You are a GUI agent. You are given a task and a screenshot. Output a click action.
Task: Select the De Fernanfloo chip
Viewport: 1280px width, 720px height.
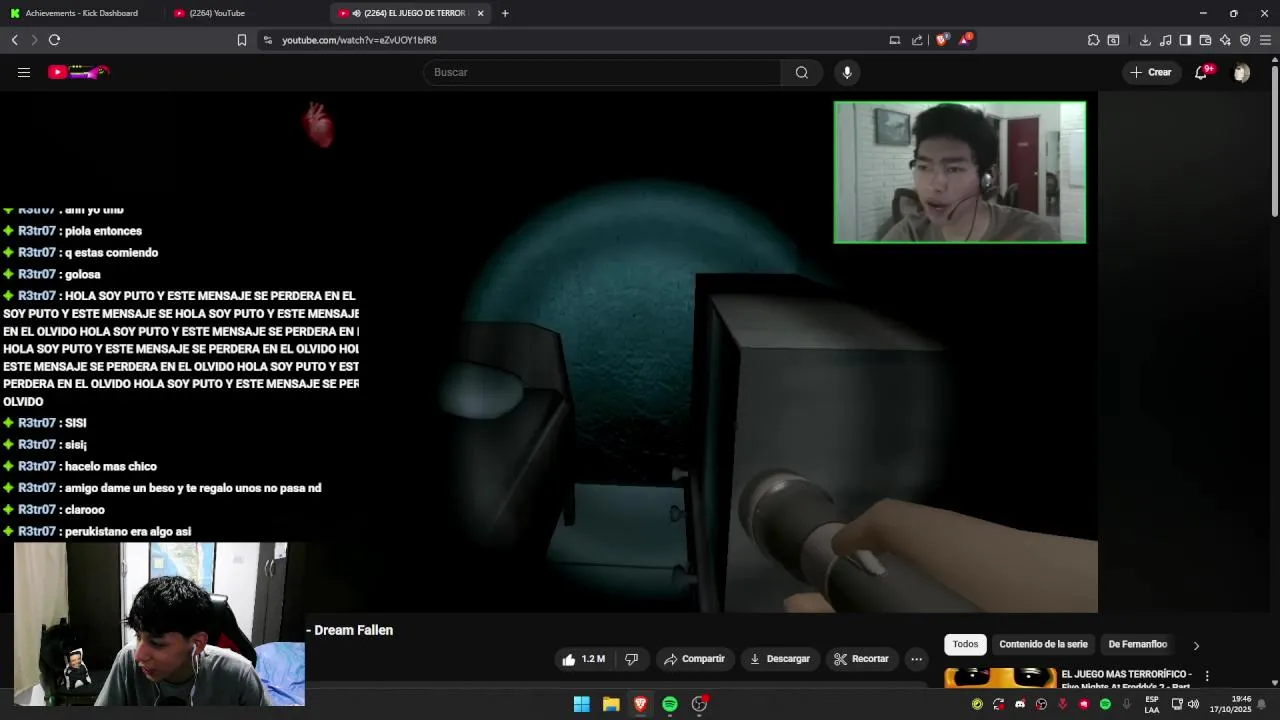tap(1137, 645)
